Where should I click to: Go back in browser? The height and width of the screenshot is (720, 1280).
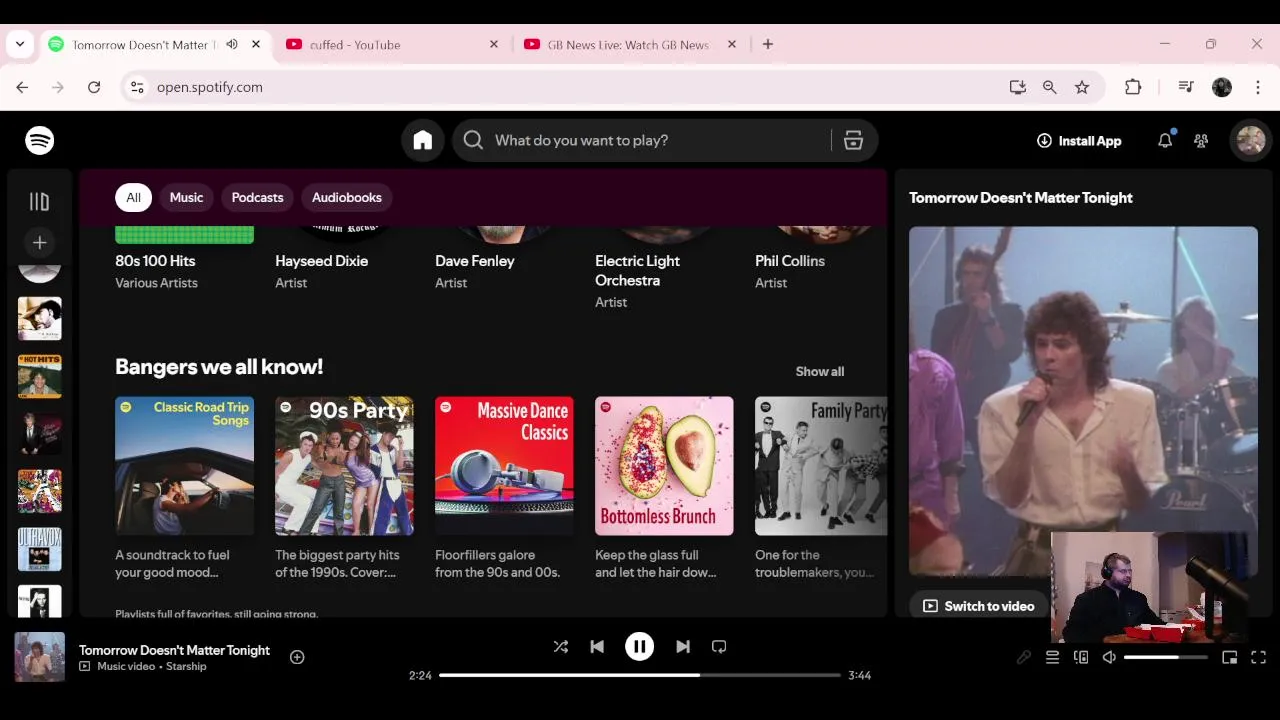coord(22,88)
